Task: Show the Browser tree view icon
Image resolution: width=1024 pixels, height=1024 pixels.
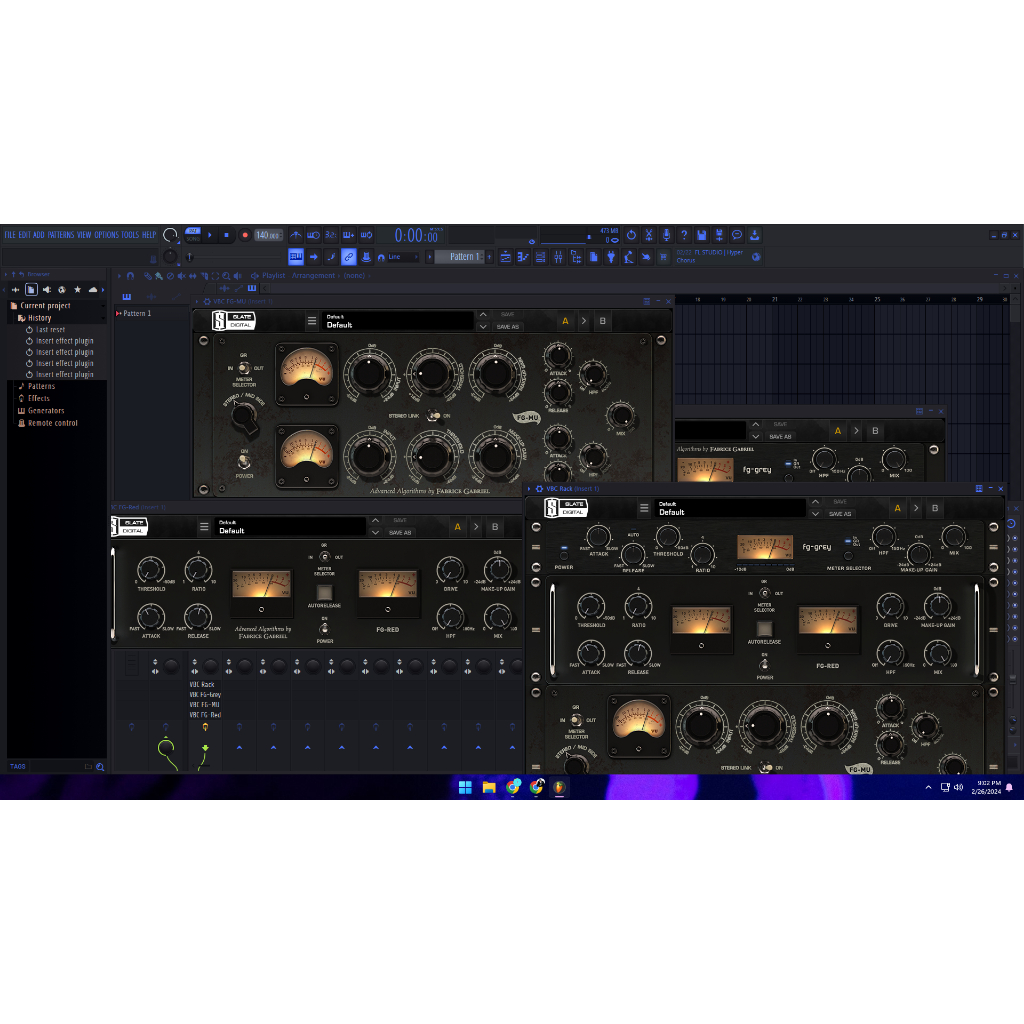Action: click(x=576, y=257)
